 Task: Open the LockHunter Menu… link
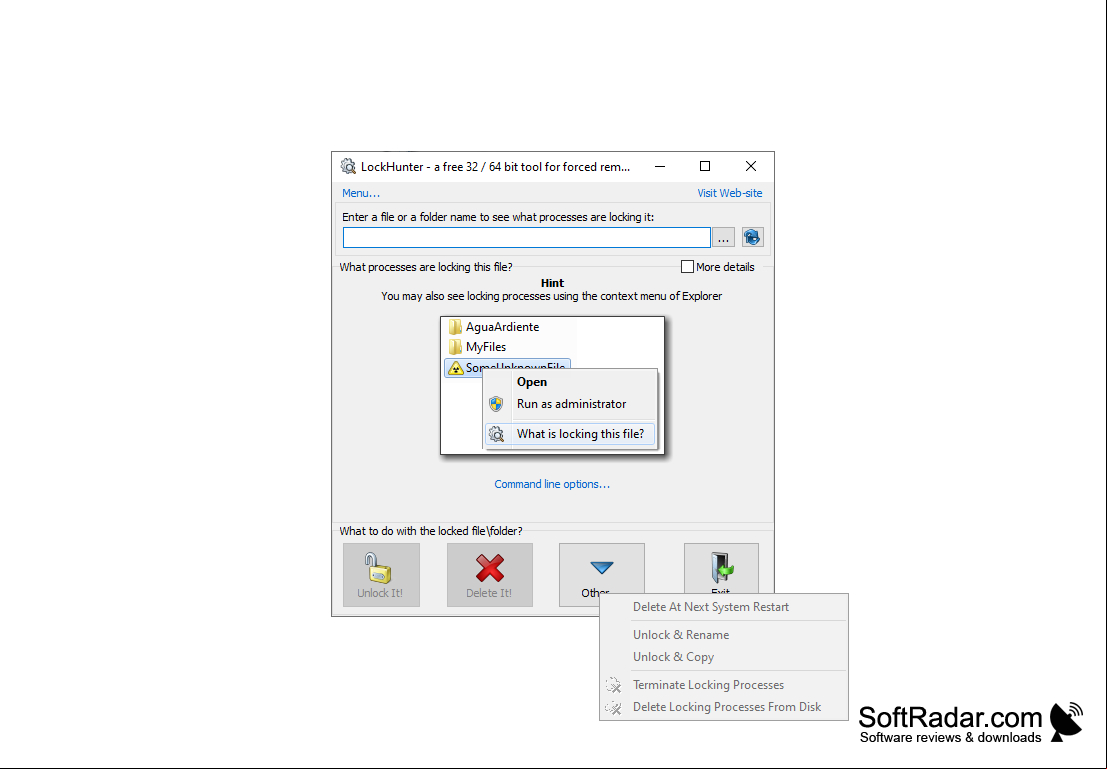[361, 193]
